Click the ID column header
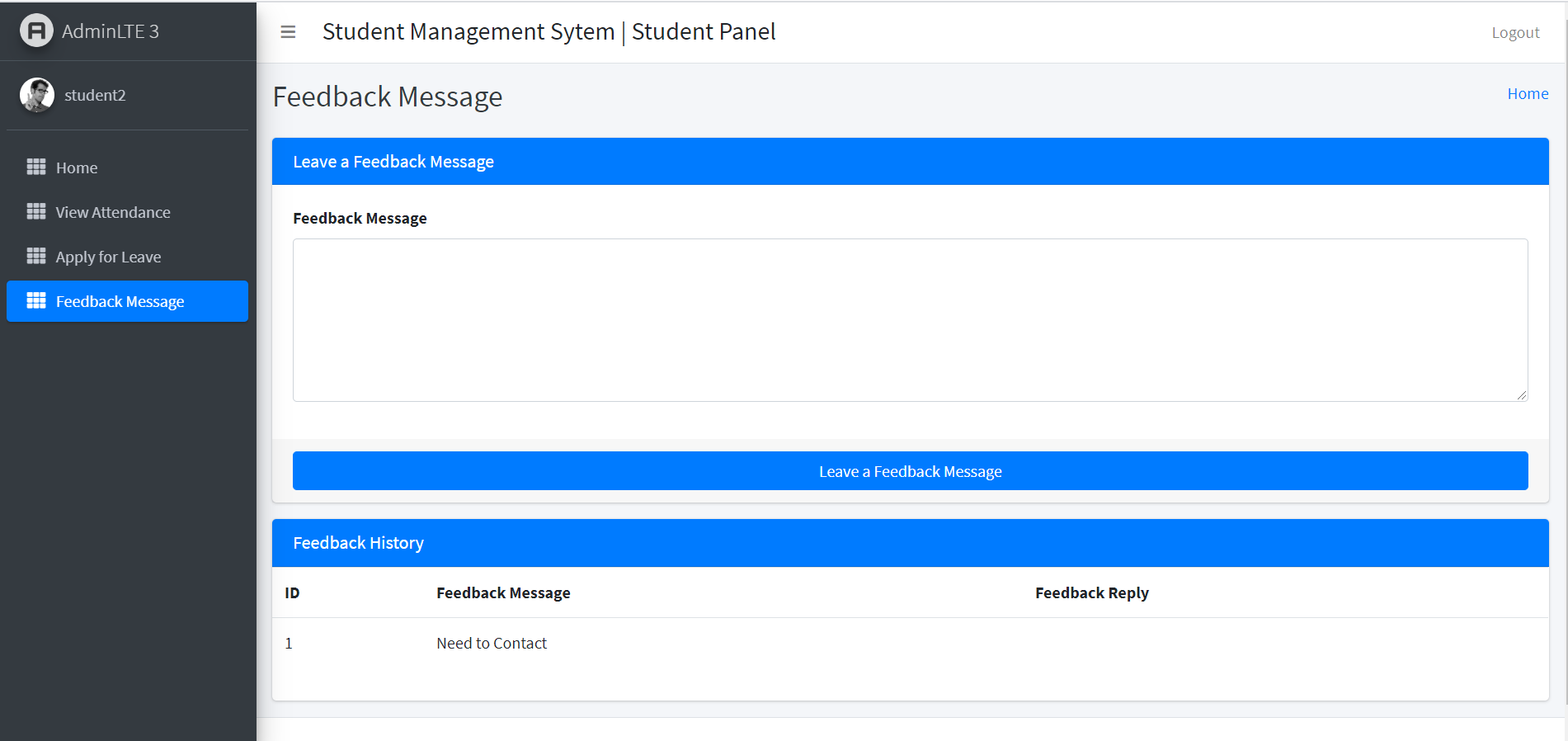The width and height of the screenshot is (1568, 741). coord(292,592)
